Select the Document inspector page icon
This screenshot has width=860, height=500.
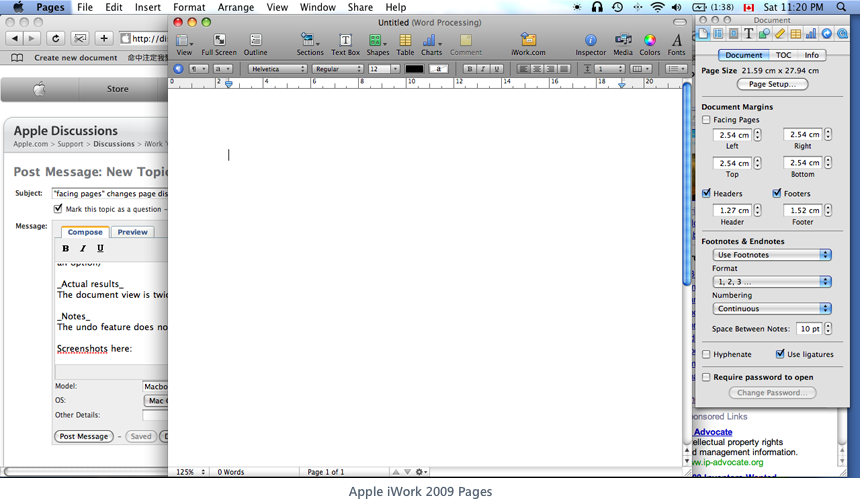(703, 34)
